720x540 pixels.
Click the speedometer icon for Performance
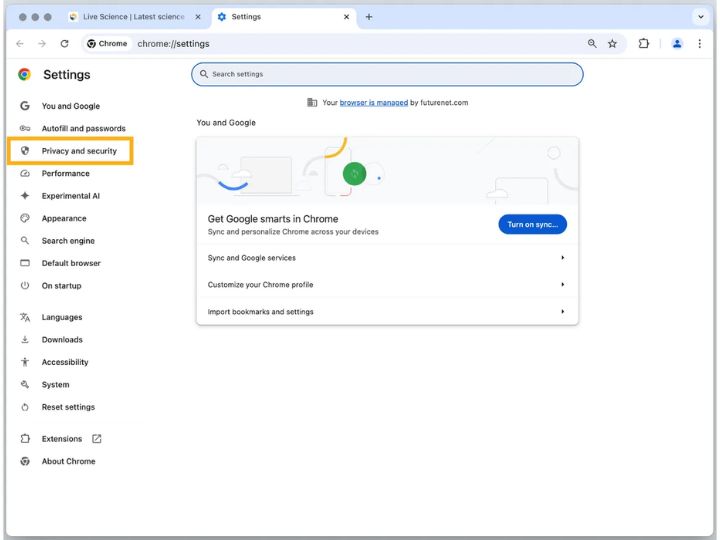(25, 173)
